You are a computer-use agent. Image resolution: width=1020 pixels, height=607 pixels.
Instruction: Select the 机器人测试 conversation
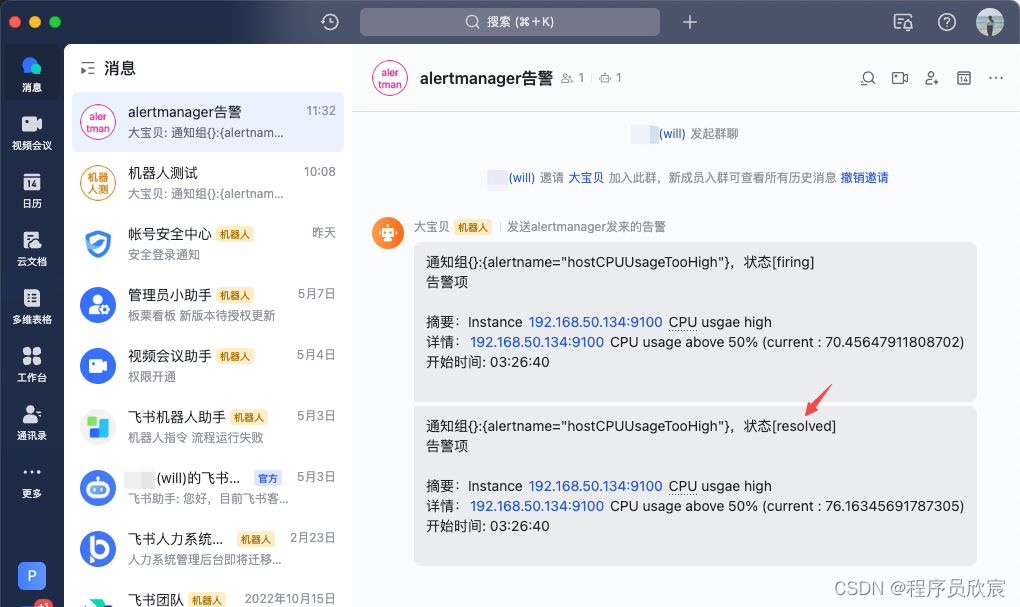(x=208, y=183)
